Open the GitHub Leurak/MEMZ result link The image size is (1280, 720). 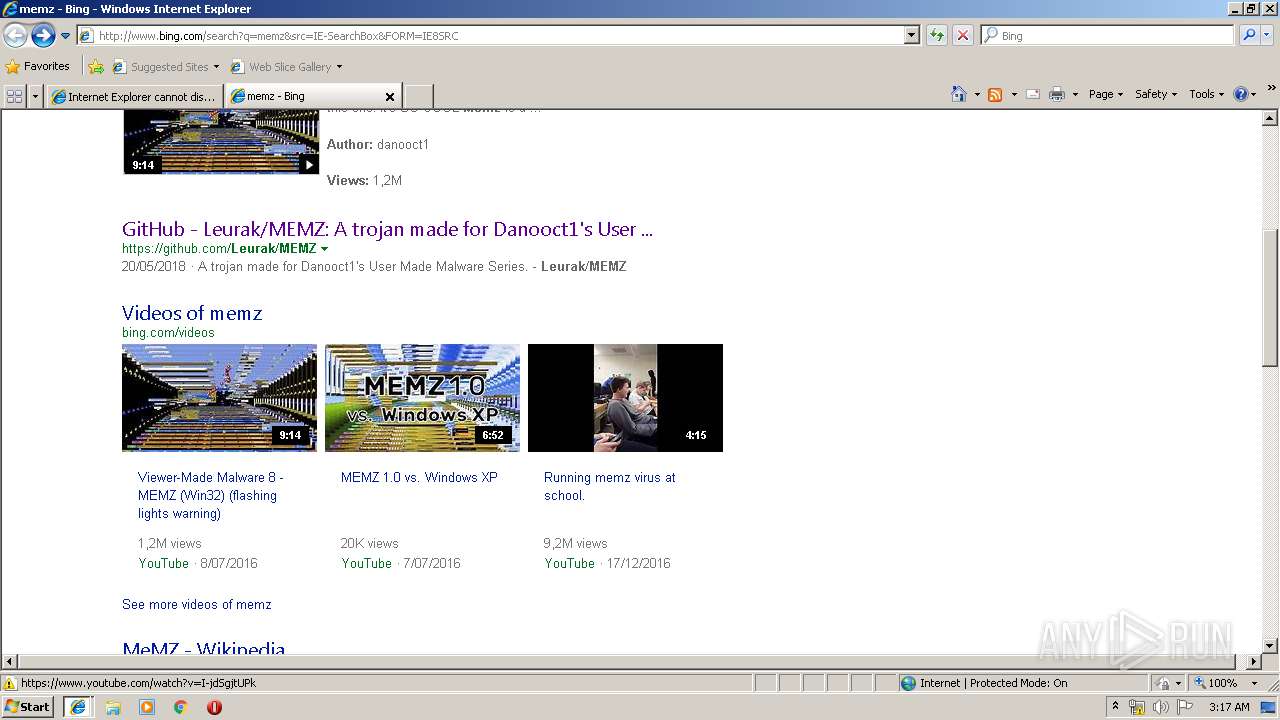click(387, 229)
